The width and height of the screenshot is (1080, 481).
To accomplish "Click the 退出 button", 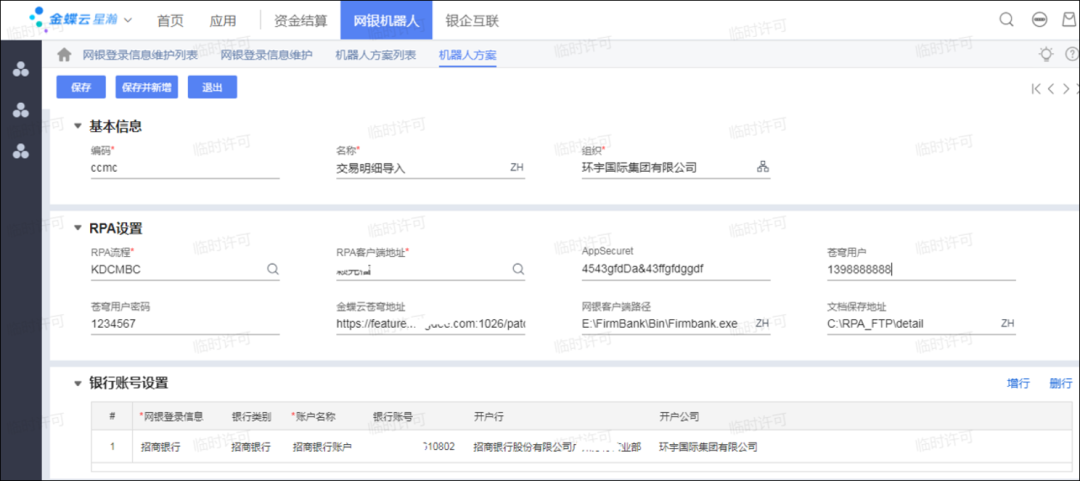I will click(x=212, y=88).
